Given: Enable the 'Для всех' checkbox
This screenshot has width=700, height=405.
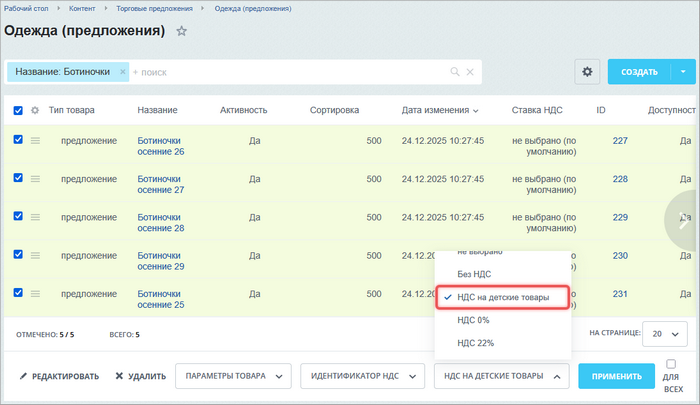Looking at the screenshot, I should click(671, 365).
